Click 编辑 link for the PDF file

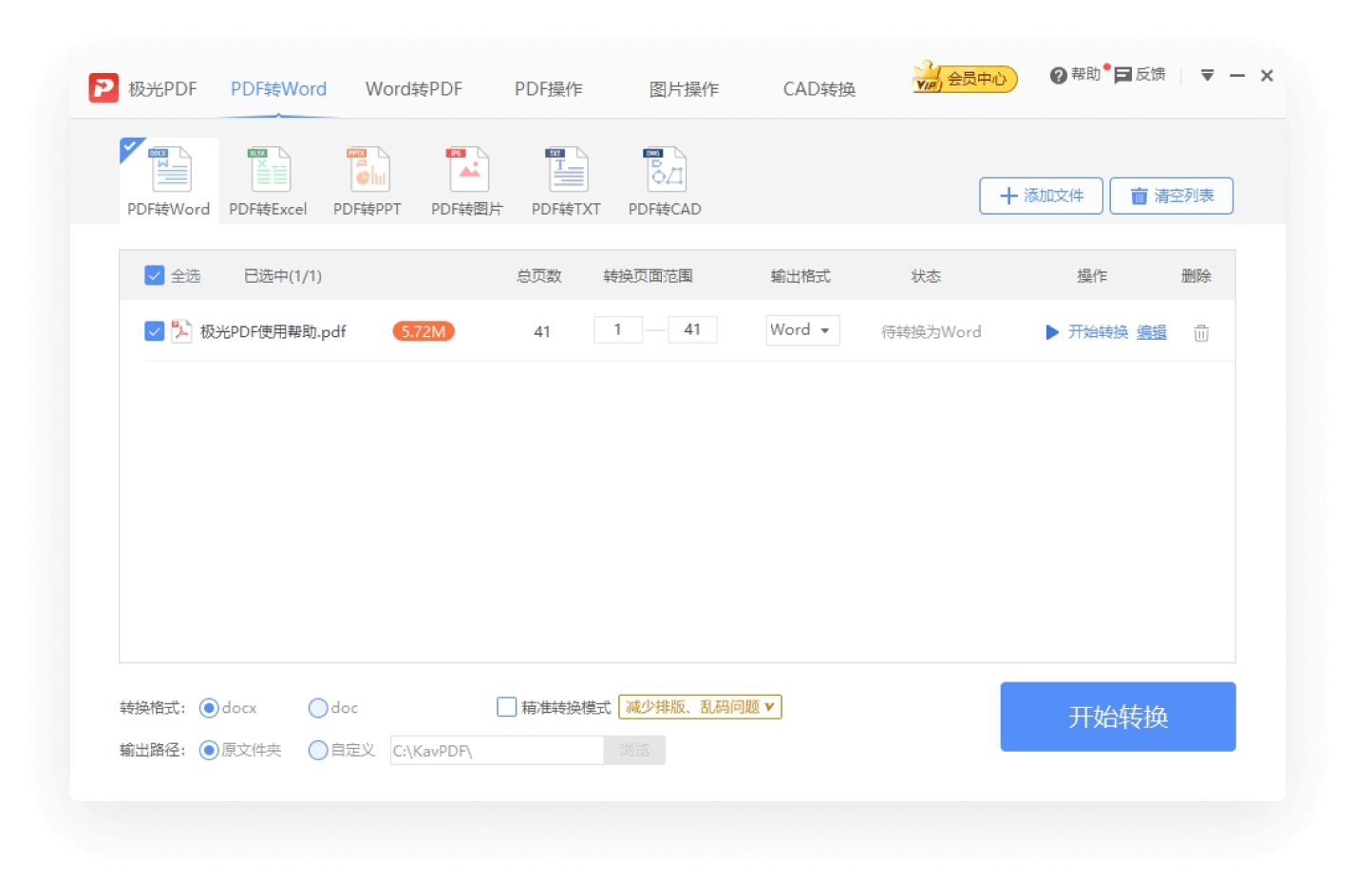[x=1151, y=332]
